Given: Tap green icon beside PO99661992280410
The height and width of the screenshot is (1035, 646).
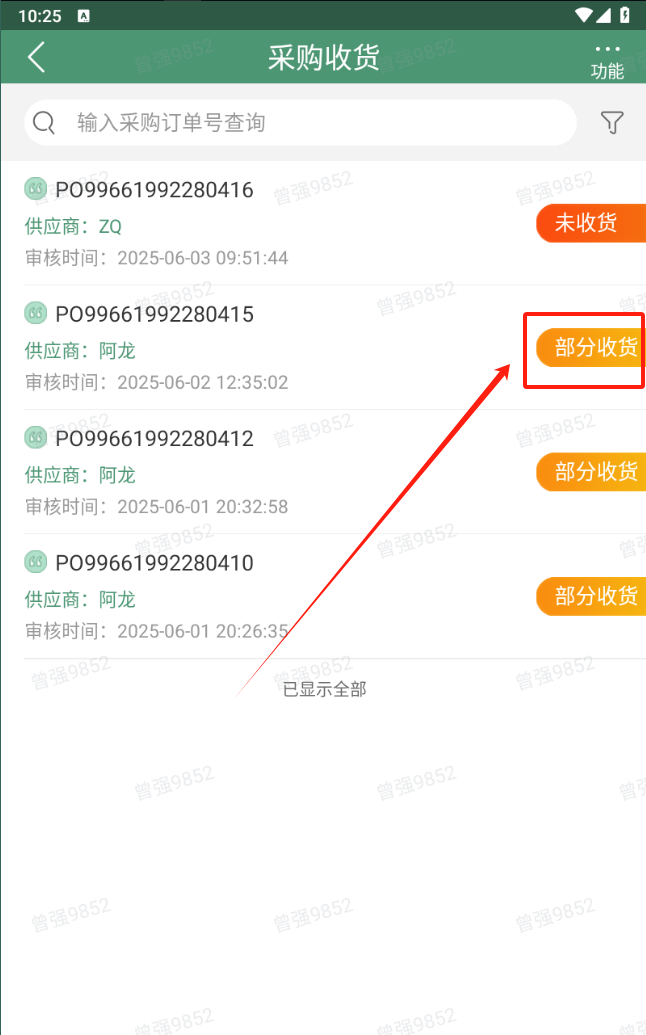Looking at the screenshot, I should click(x=36, y=562).
